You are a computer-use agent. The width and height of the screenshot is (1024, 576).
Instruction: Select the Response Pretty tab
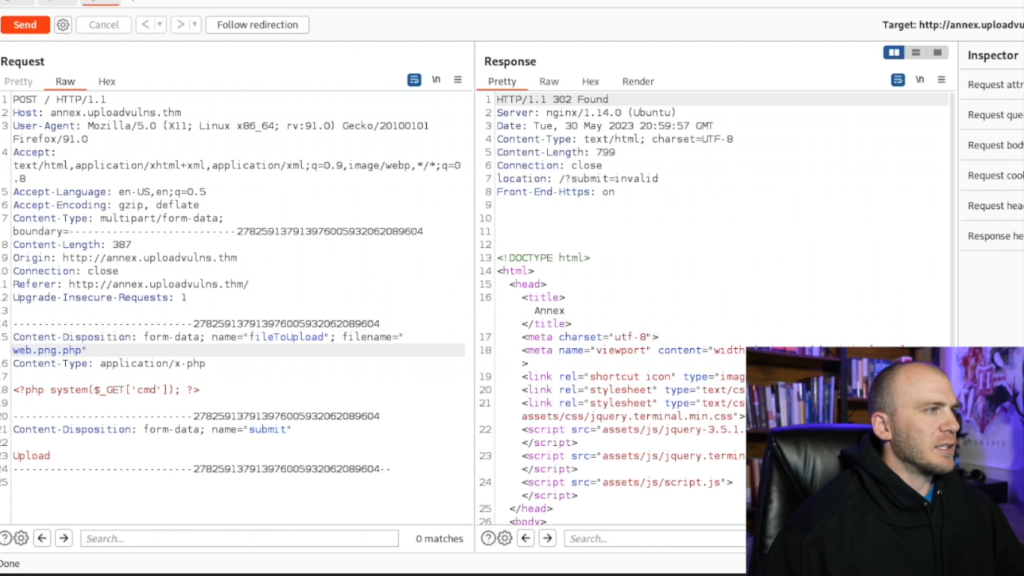tap(502, 82)
